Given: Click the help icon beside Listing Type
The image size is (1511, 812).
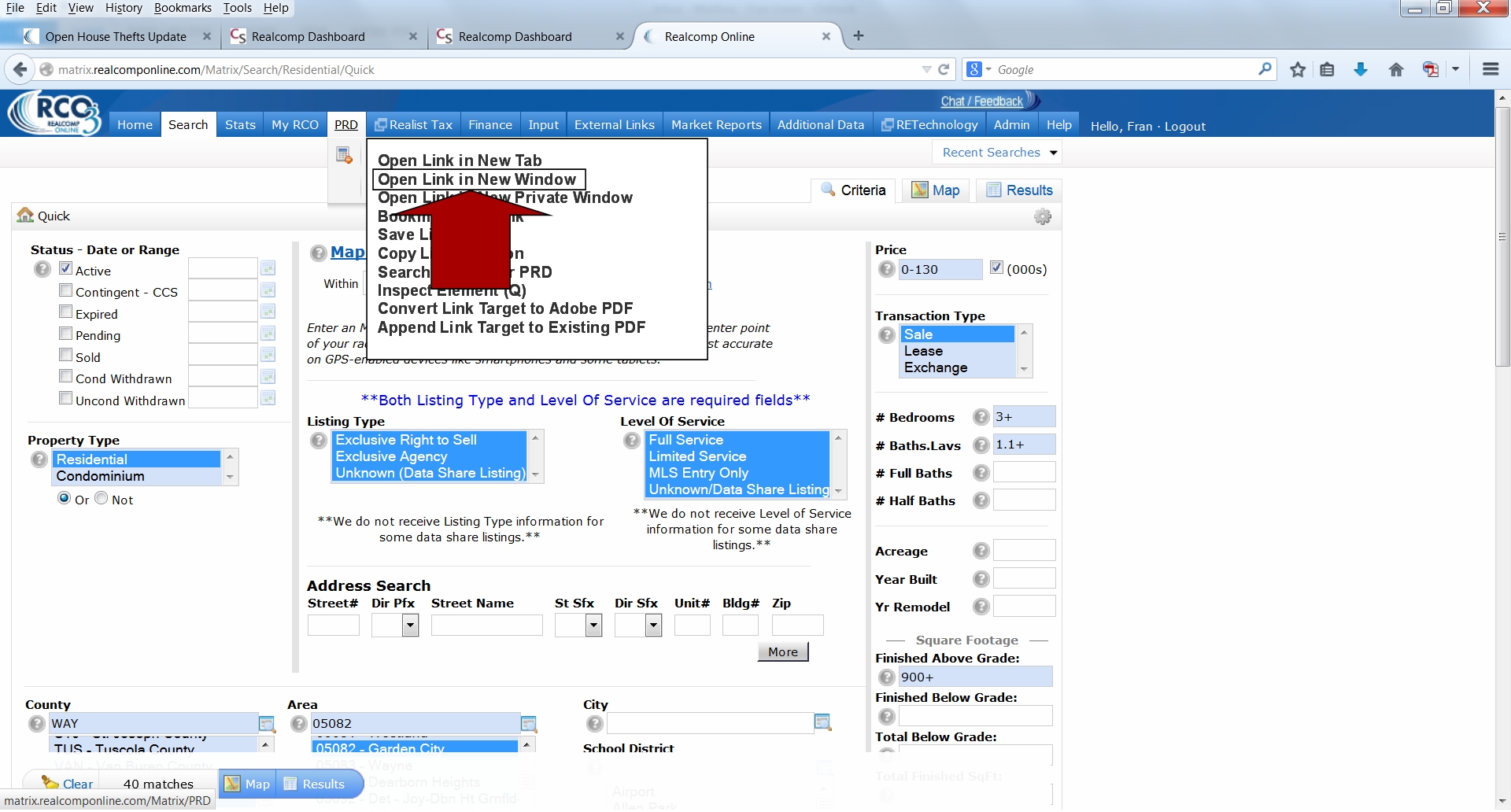Looking at the screenshot, I should [318, 441].
